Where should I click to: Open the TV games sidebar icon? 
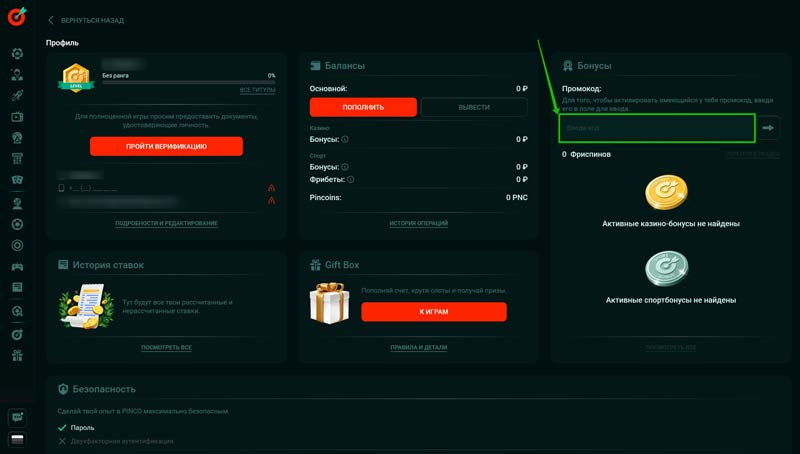tap(17, 117)
